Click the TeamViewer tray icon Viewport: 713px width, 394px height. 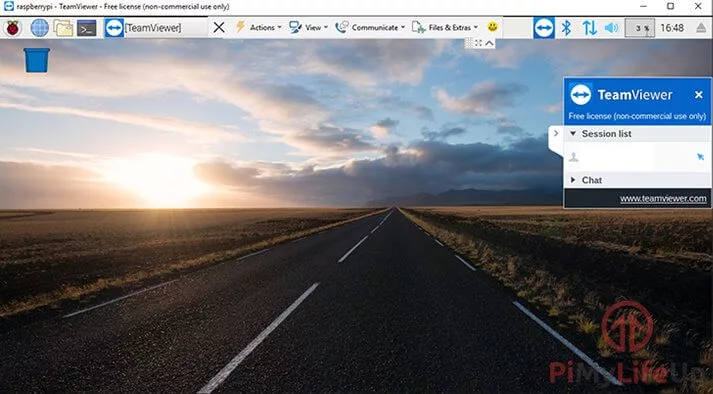(544, 28)
